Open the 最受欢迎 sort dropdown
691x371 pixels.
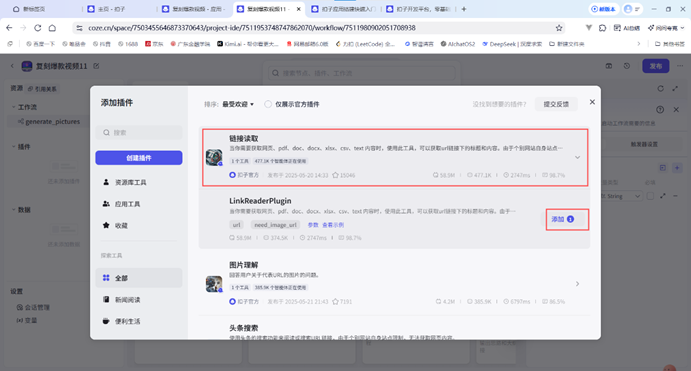[238, 104]
